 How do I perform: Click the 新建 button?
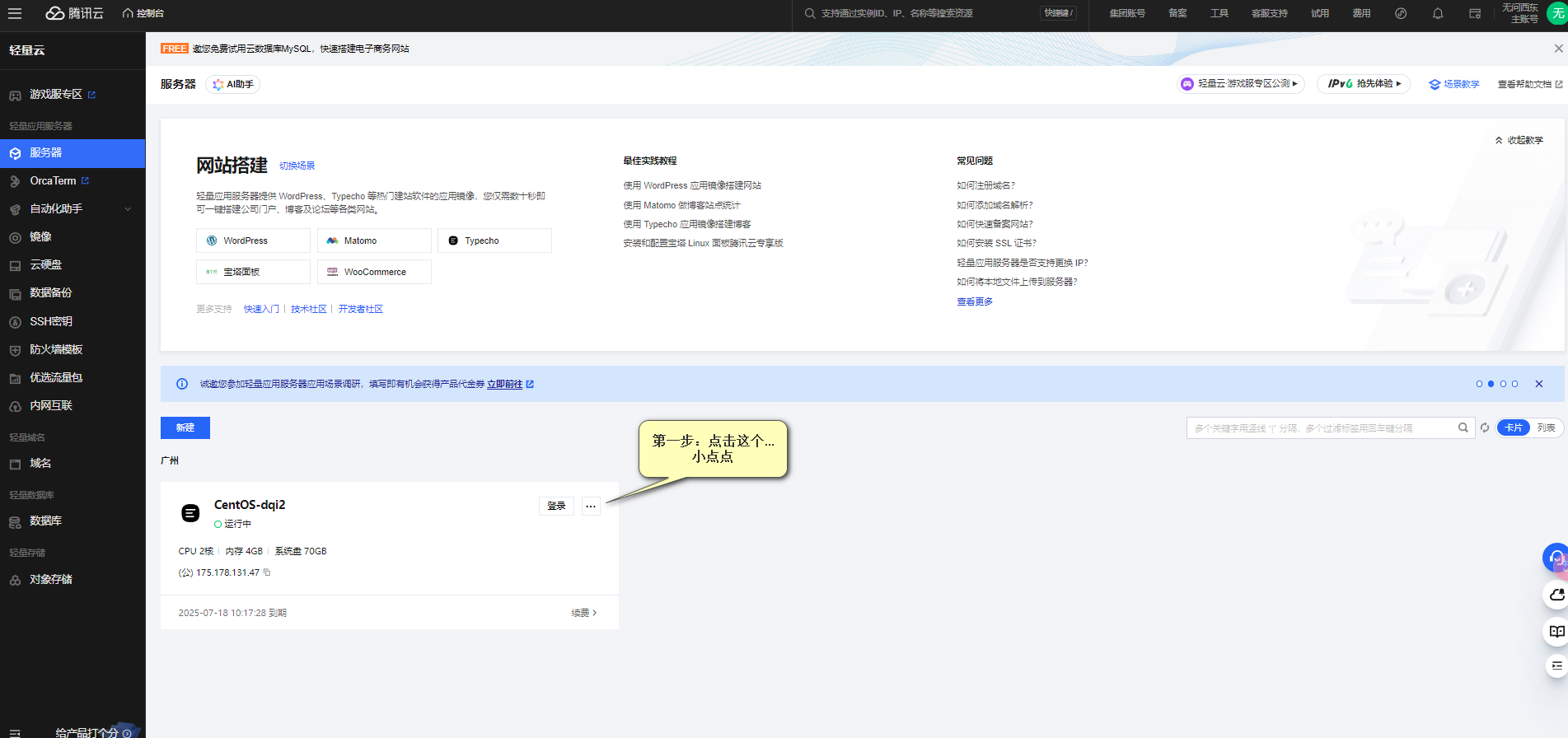point(185,427)
